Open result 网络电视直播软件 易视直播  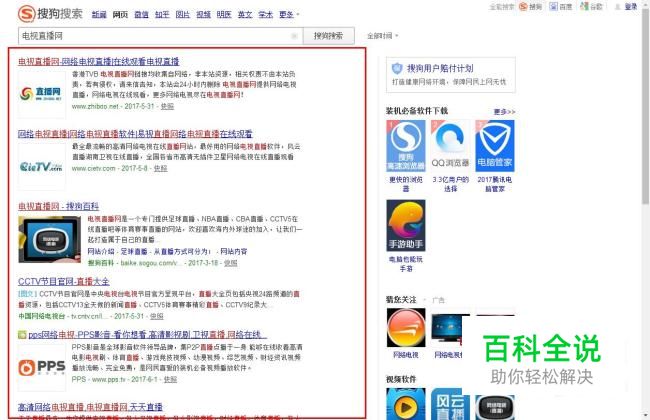[135, 134]
